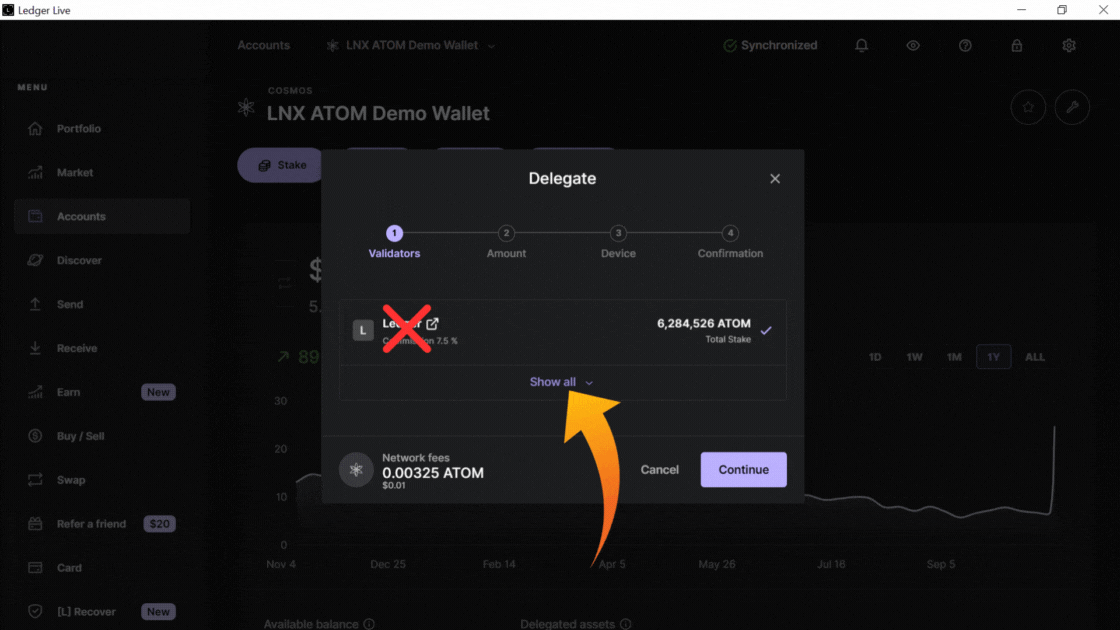Click the Continue button
Screen dimensions: 1120x630
click(744, 469)
